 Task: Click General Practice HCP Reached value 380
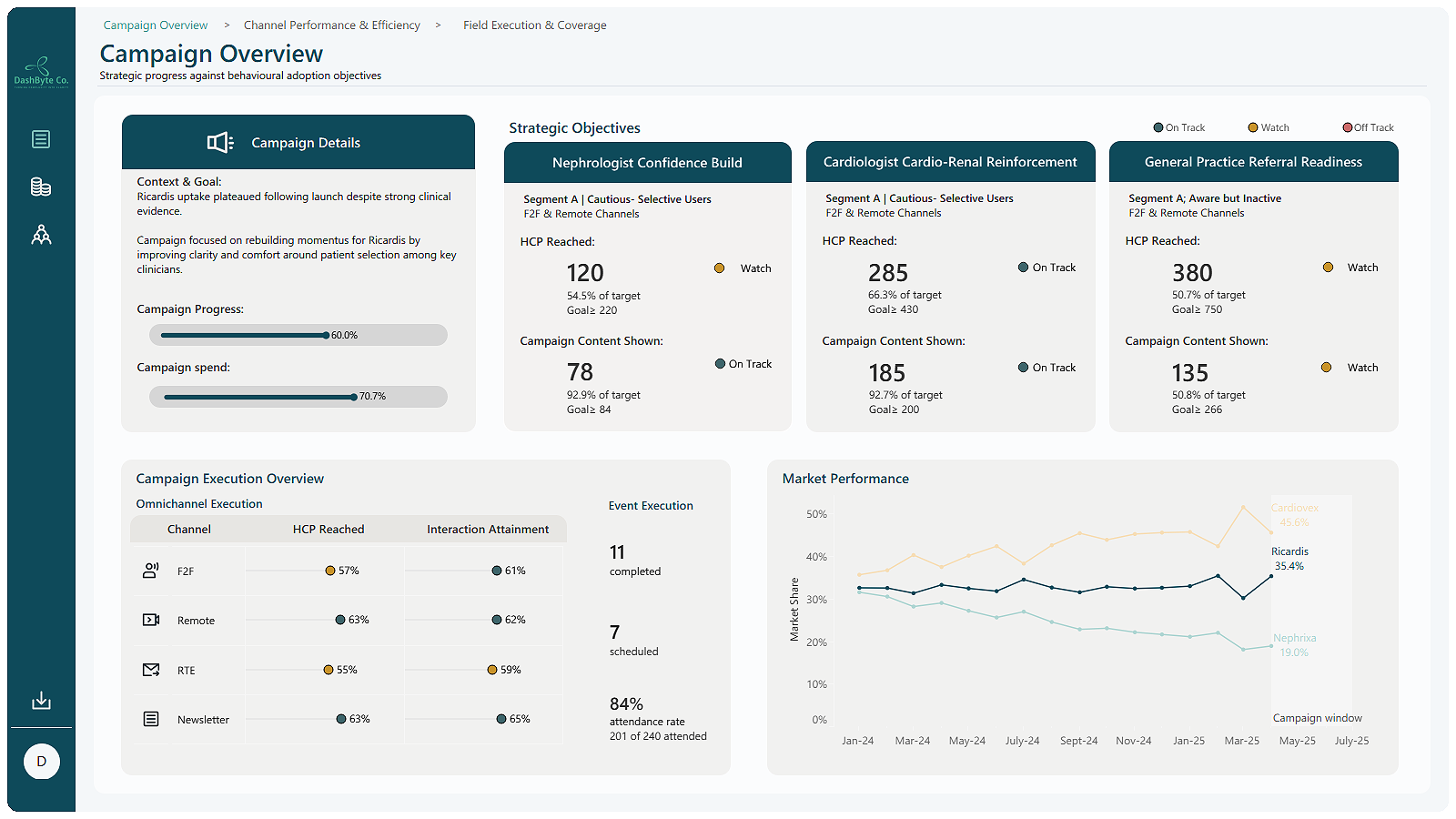click(x=1192, y=273)
